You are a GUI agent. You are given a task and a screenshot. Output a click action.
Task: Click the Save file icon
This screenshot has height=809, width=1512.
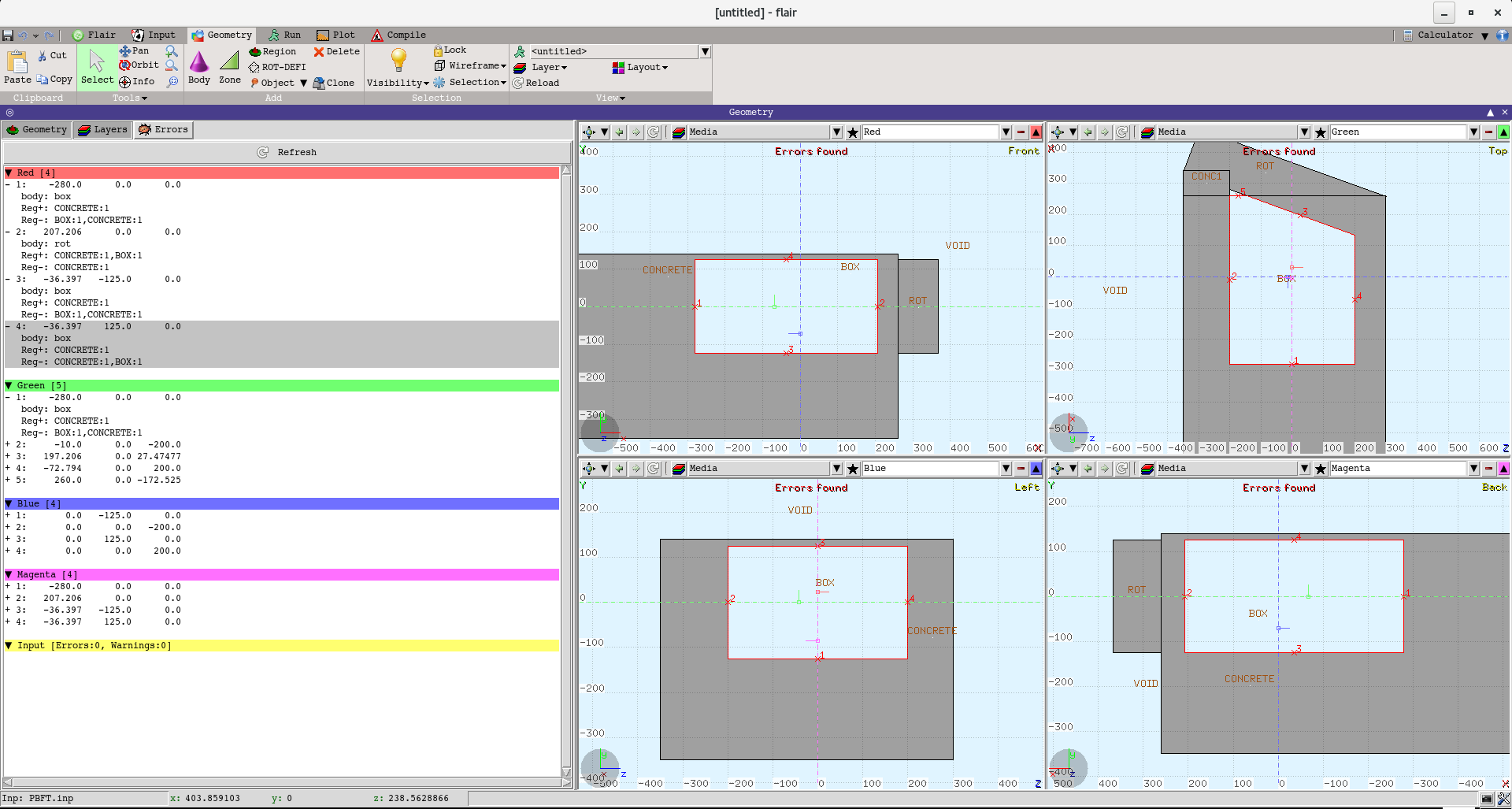[8, 35]
